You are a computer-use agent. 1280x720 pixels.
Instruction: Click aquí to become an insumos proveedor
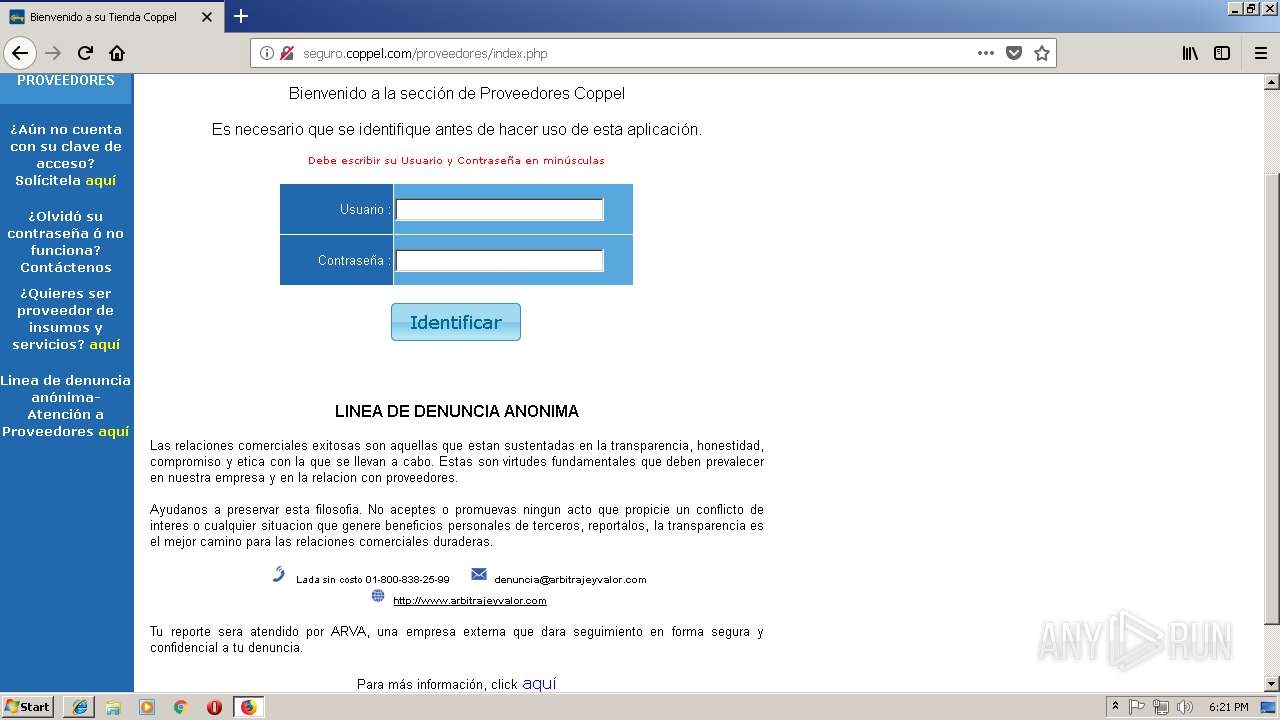tap(105, 344)
